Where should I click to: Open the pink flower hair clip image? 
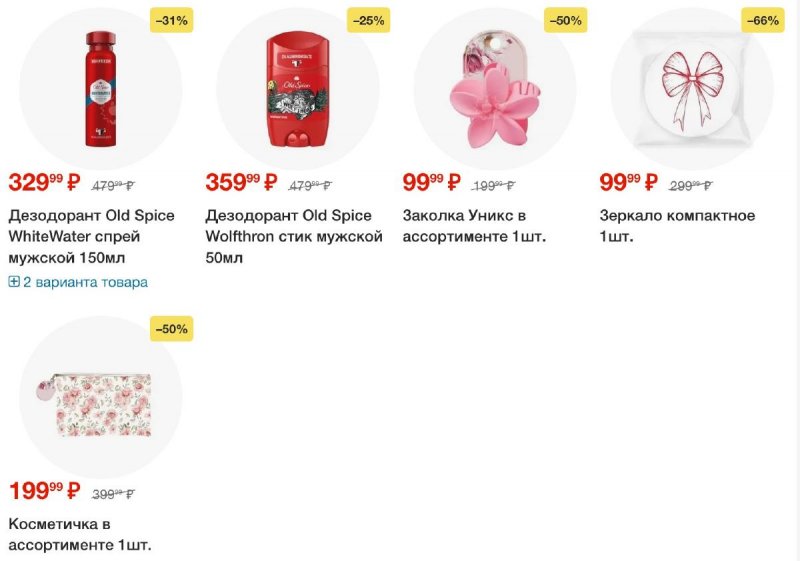click(495, 89)
